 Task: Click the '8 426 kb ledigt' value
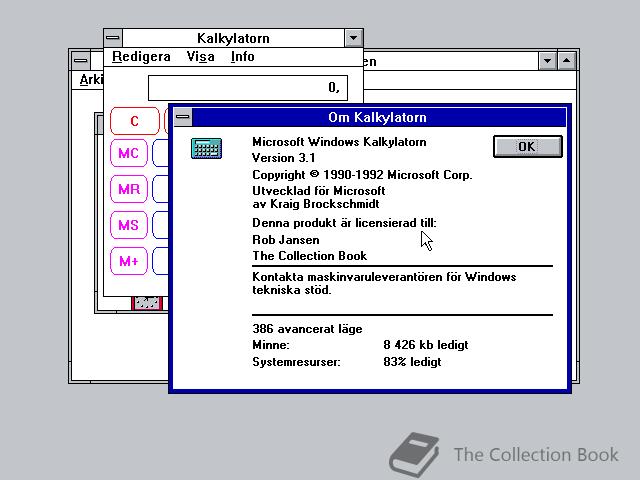[426, 345]
